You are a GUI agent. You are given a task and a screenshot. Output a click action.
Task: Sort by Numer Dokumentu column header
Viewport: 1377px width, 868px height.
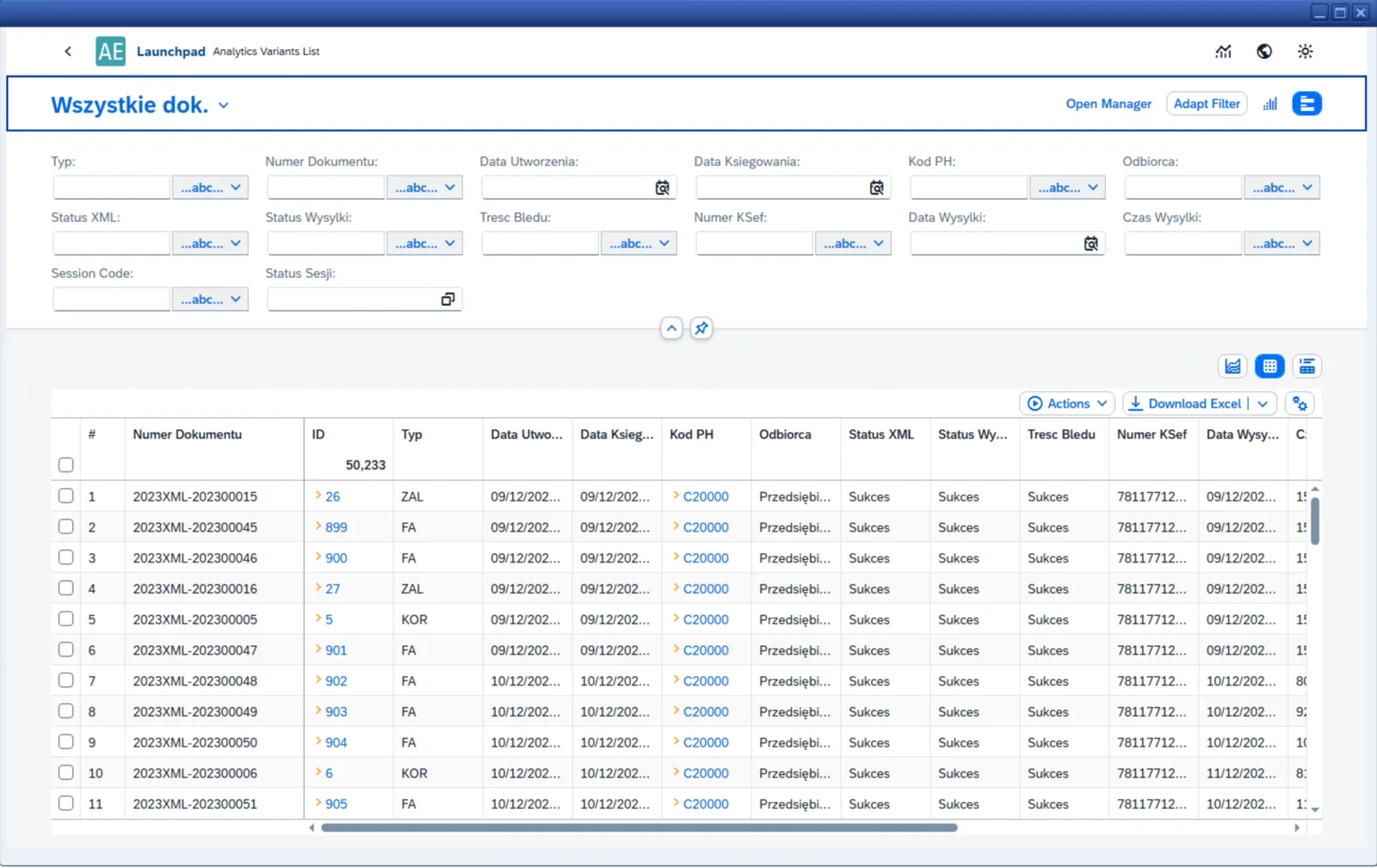[188, 434]
